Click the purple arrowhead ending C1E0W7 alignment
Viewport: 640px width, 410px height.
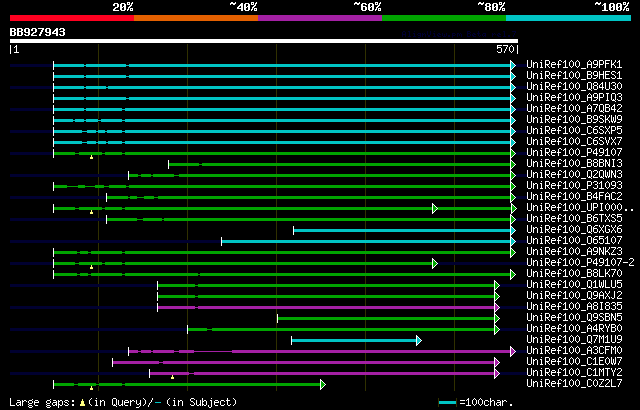[x=497, y=362]
